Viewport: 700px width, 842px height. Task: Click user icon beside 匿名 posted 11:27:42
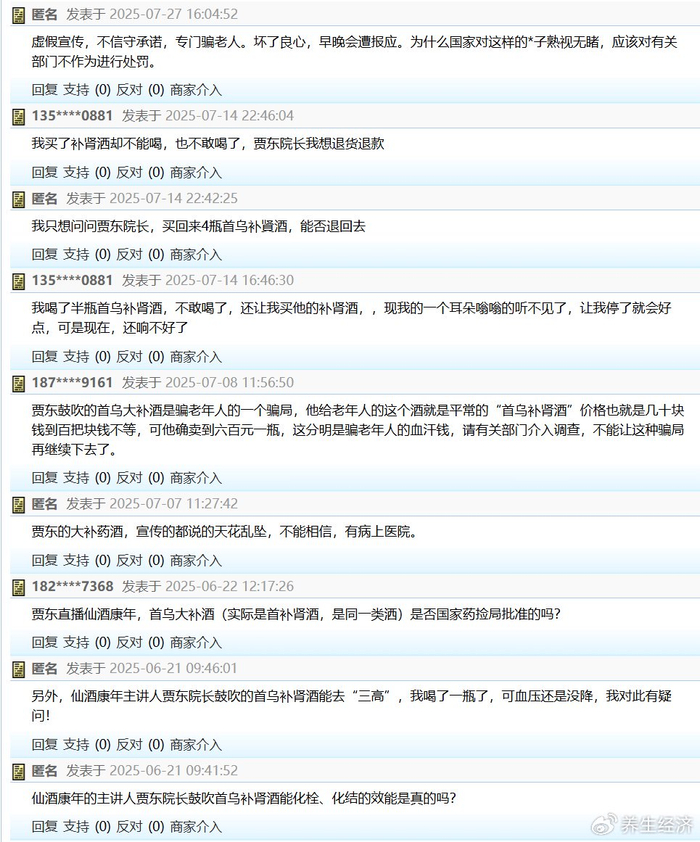[x=19, y=505]
